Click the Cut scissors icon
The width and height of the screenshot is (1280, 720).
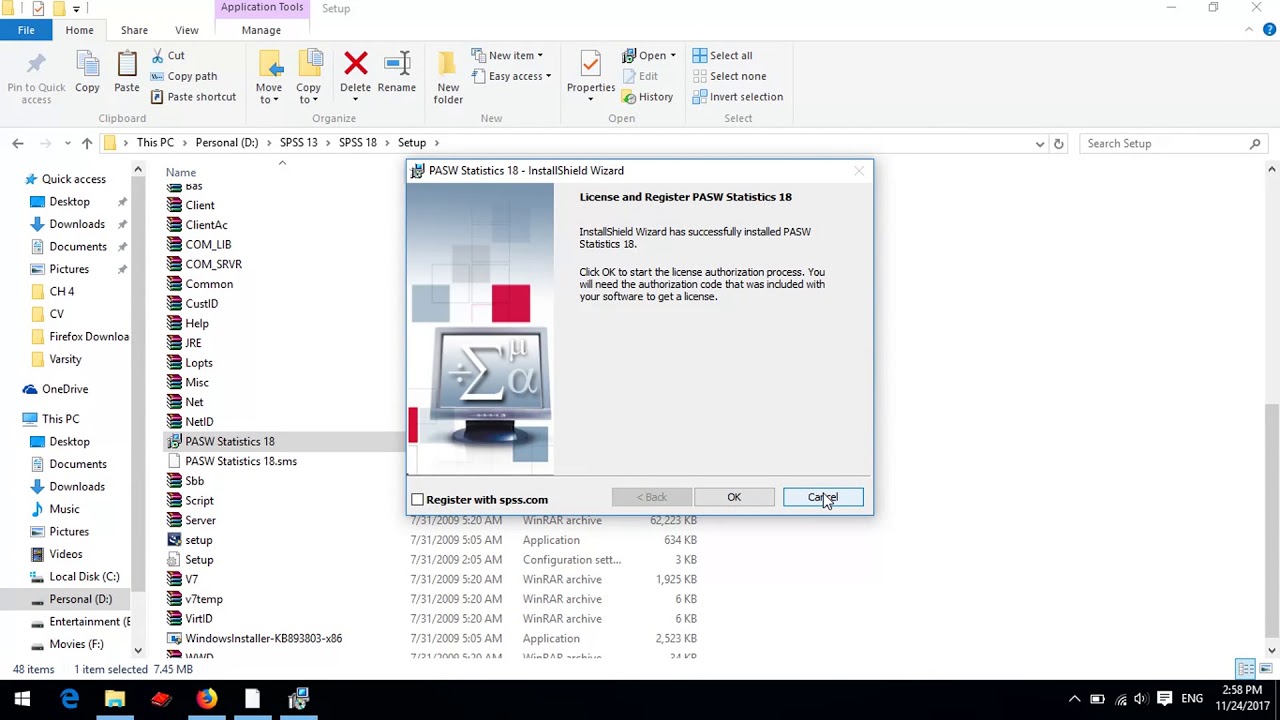click(158, 56)
